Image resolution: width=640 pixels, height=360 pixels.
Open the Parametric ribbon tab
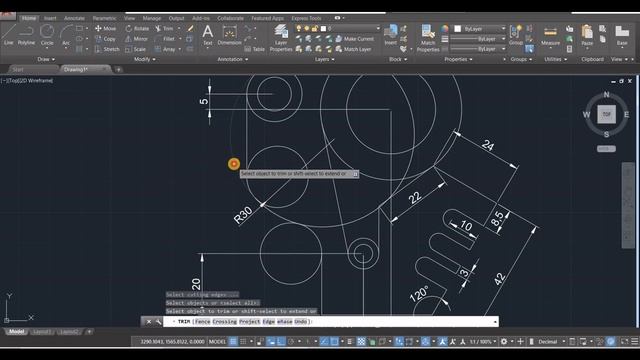coord(104,18)
